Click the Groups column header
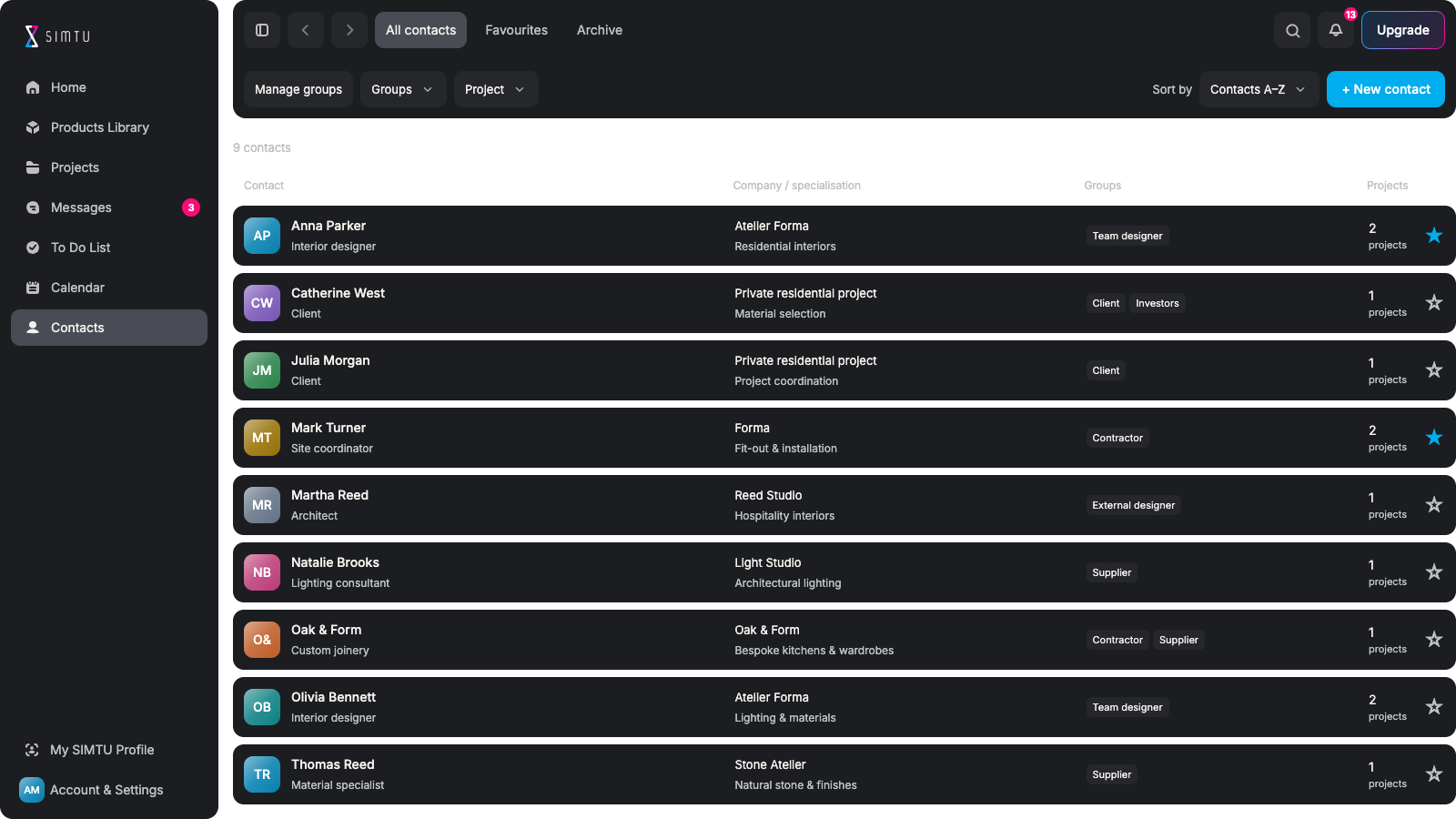Viewport: 1456px width, 819px height. (1103, 186)
